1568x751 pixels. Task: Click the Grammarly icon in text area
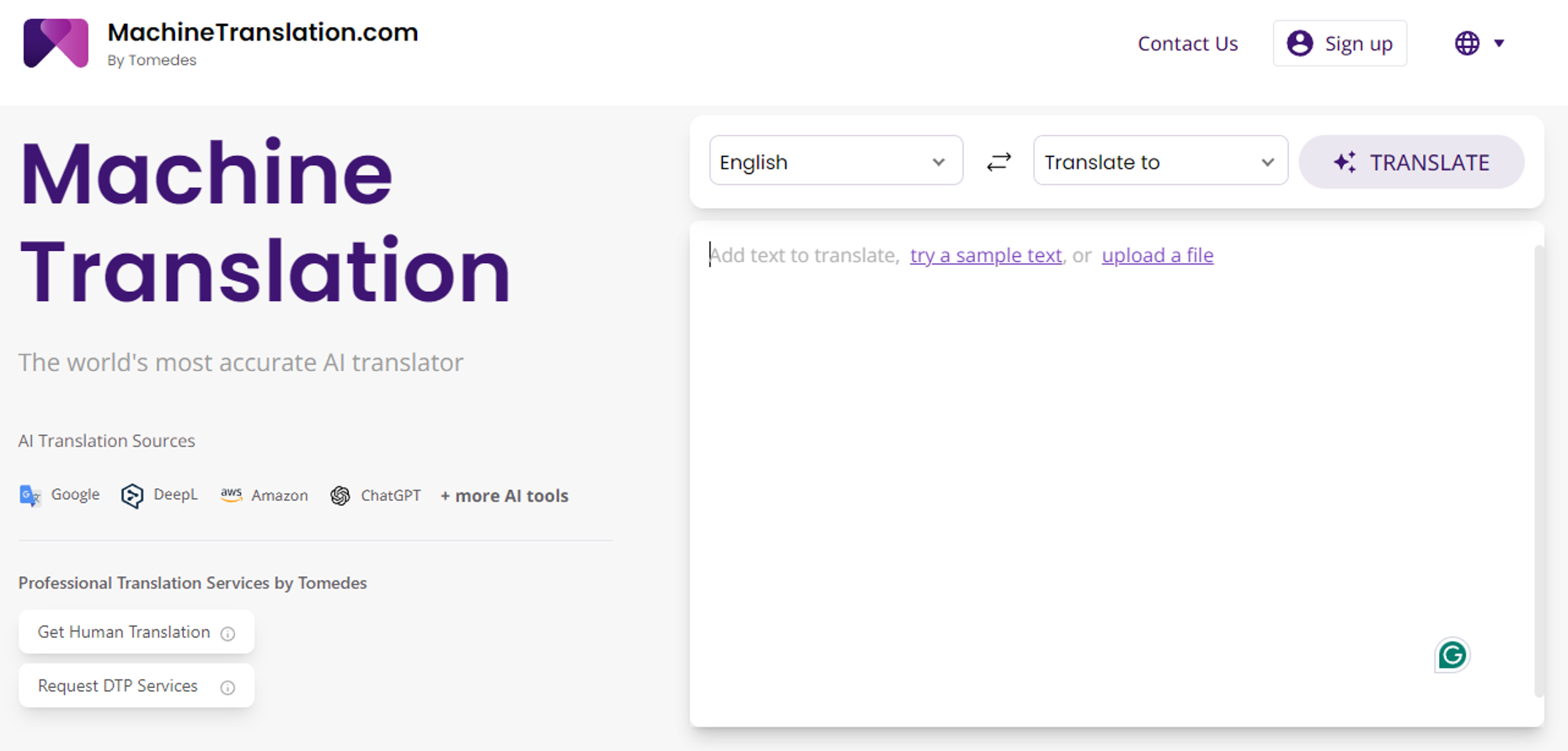(1452, 655)
